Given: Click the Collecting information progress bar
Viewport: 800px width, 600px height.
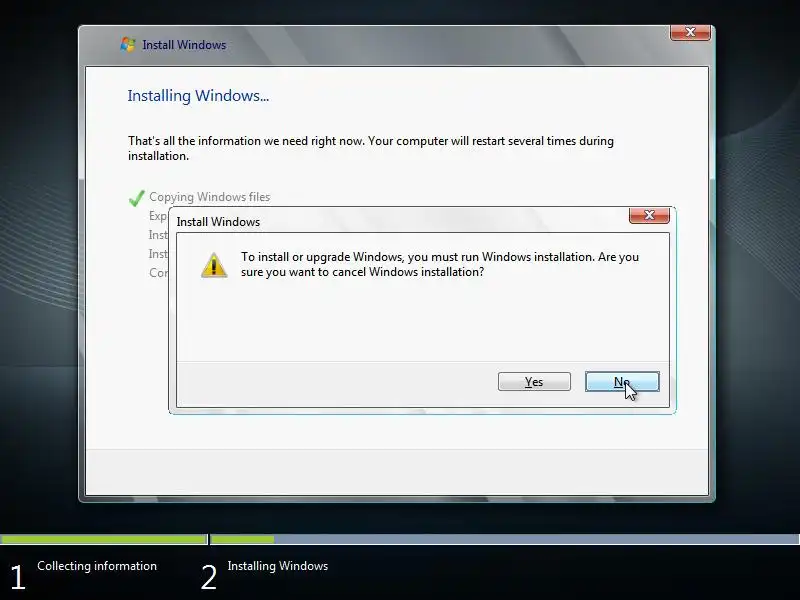Looking at the screenshot, I should click(104, 539).
